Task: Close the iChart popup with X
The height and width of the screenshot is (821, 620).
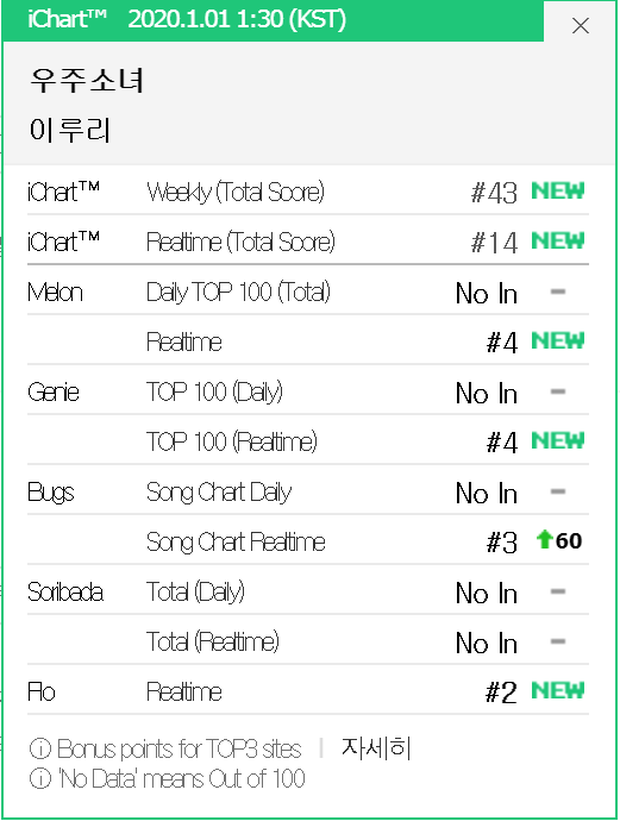Action: click(580, 26)
